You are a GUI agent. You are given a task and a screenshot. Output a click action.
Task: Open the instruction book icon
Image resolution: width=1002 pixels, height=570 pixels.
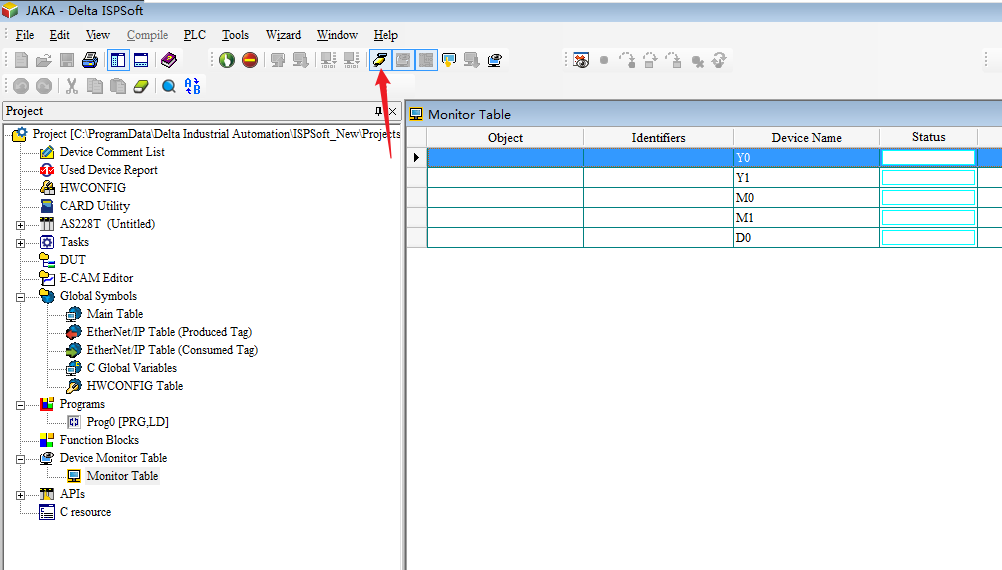tap(168, 60)
